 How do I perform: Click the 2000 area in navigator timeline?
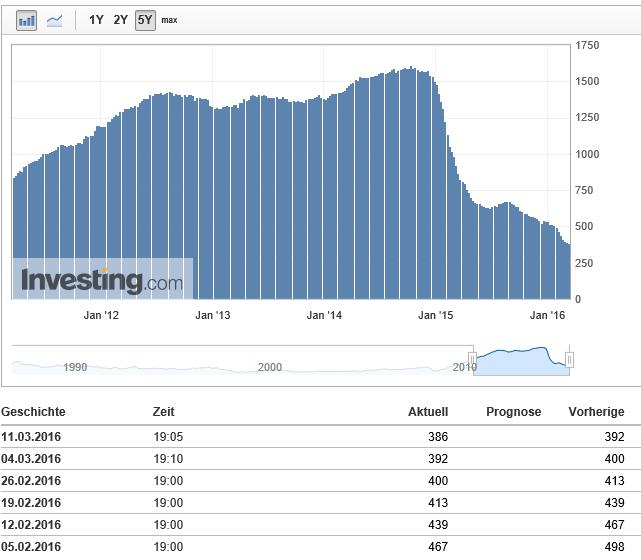pos(270,367)
